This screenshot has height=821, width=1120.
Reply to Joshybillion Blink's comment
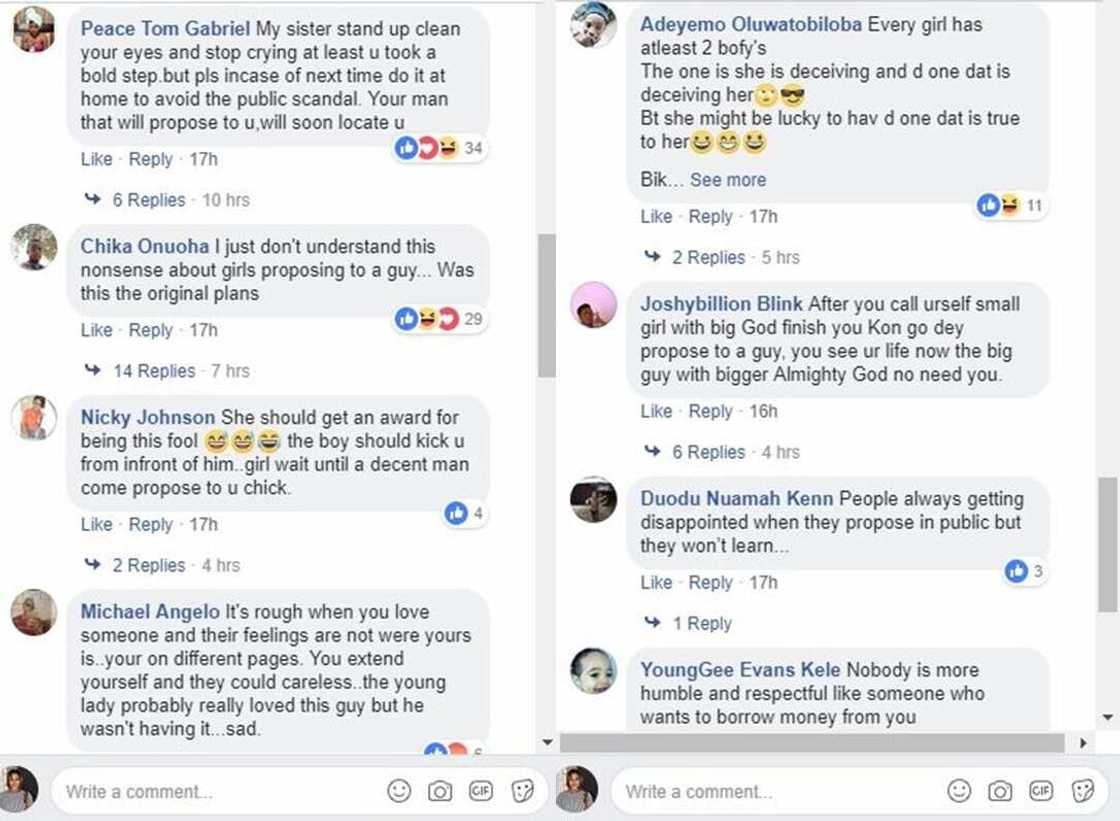(710, 411)
